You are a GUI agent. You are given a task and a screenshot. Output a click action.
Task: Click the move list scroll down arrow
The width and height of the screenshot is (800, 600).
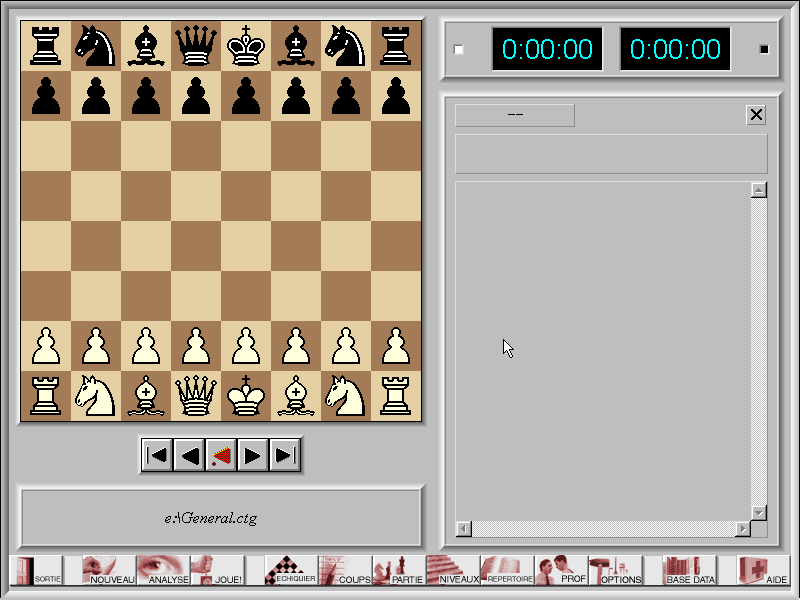click(x=759, y=513)
